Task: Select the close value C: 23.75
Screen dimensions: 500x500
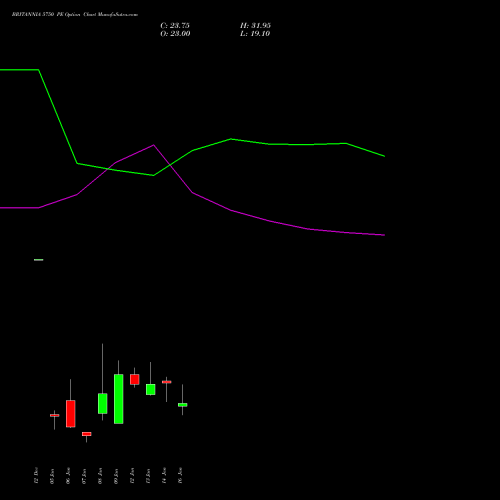Action: pyautogui.click(x=175, y=26)
